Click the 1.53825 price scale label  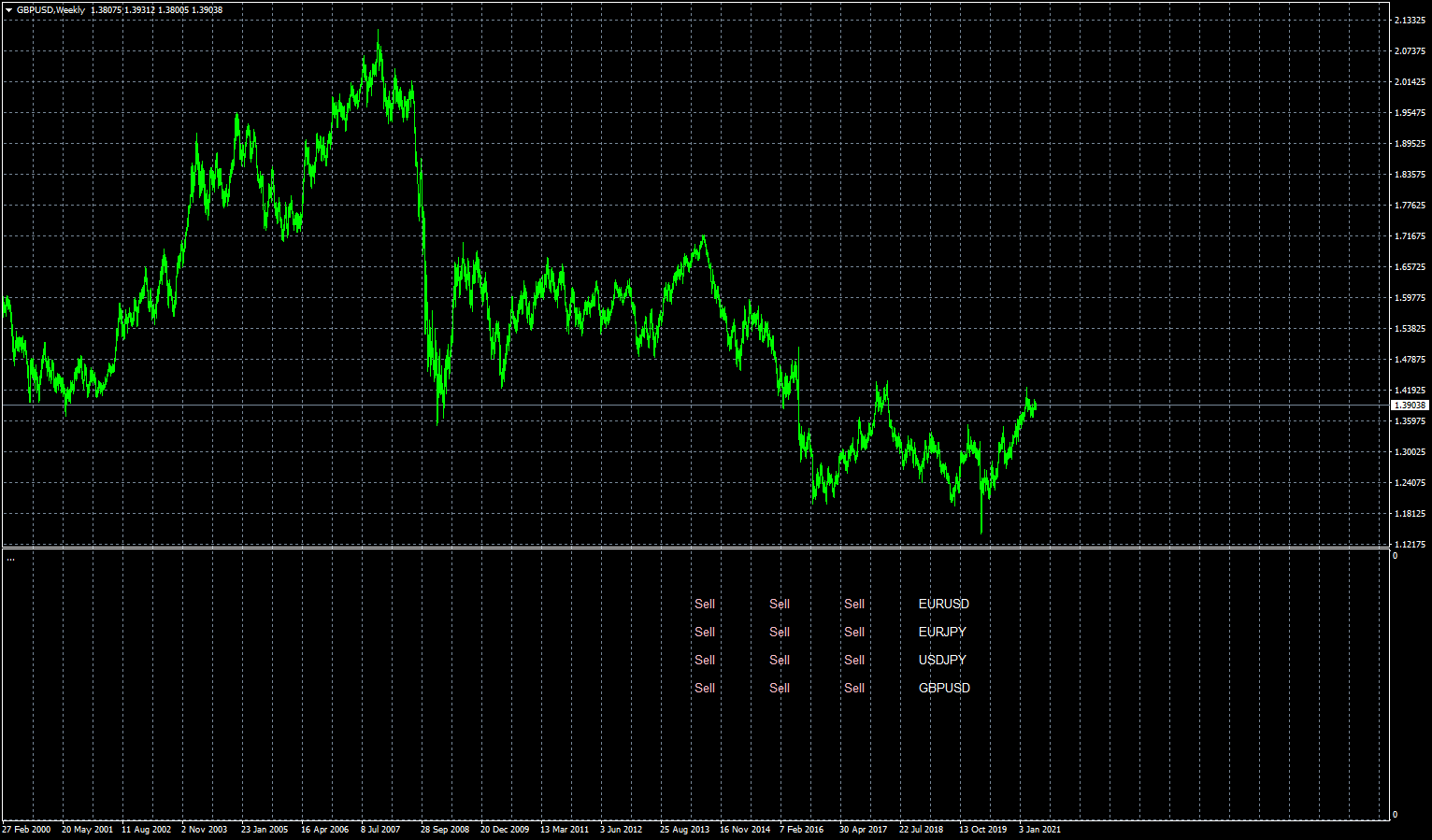(x=1410, y=329)
